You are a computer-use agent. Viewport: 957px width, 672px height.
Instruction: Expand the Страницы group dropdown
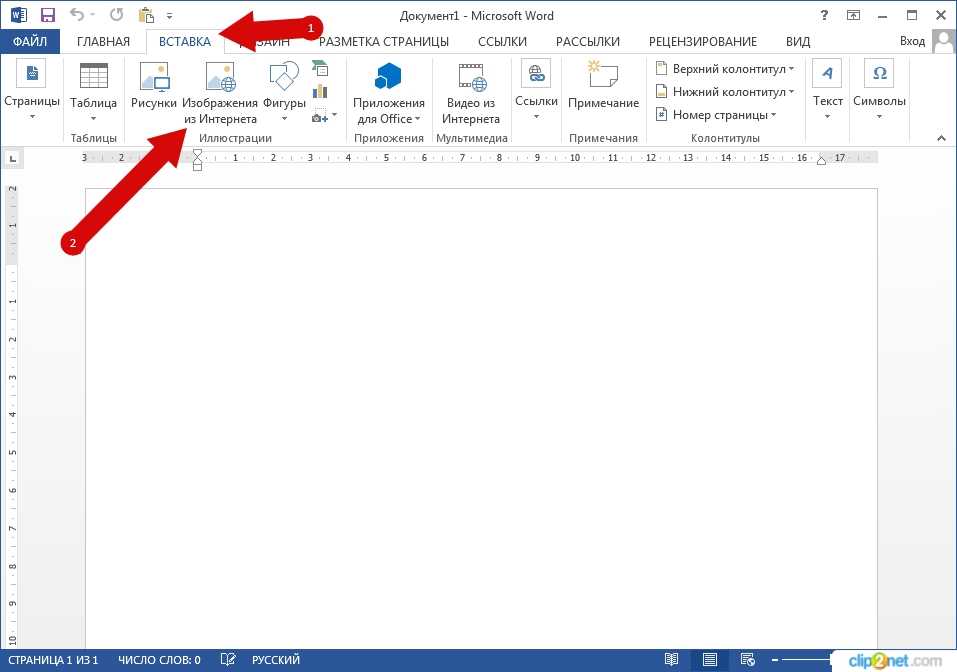[32, 90]
